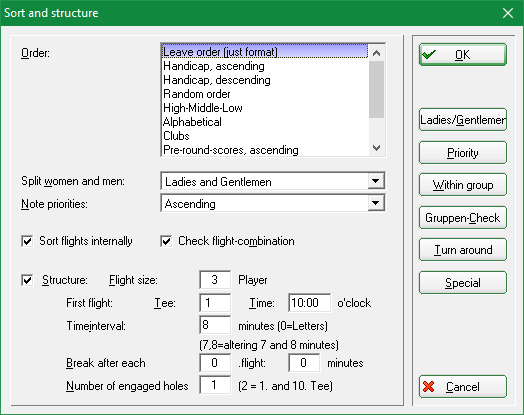
Task: Open the Split women and men dropdown
Action: click(376, 181)
